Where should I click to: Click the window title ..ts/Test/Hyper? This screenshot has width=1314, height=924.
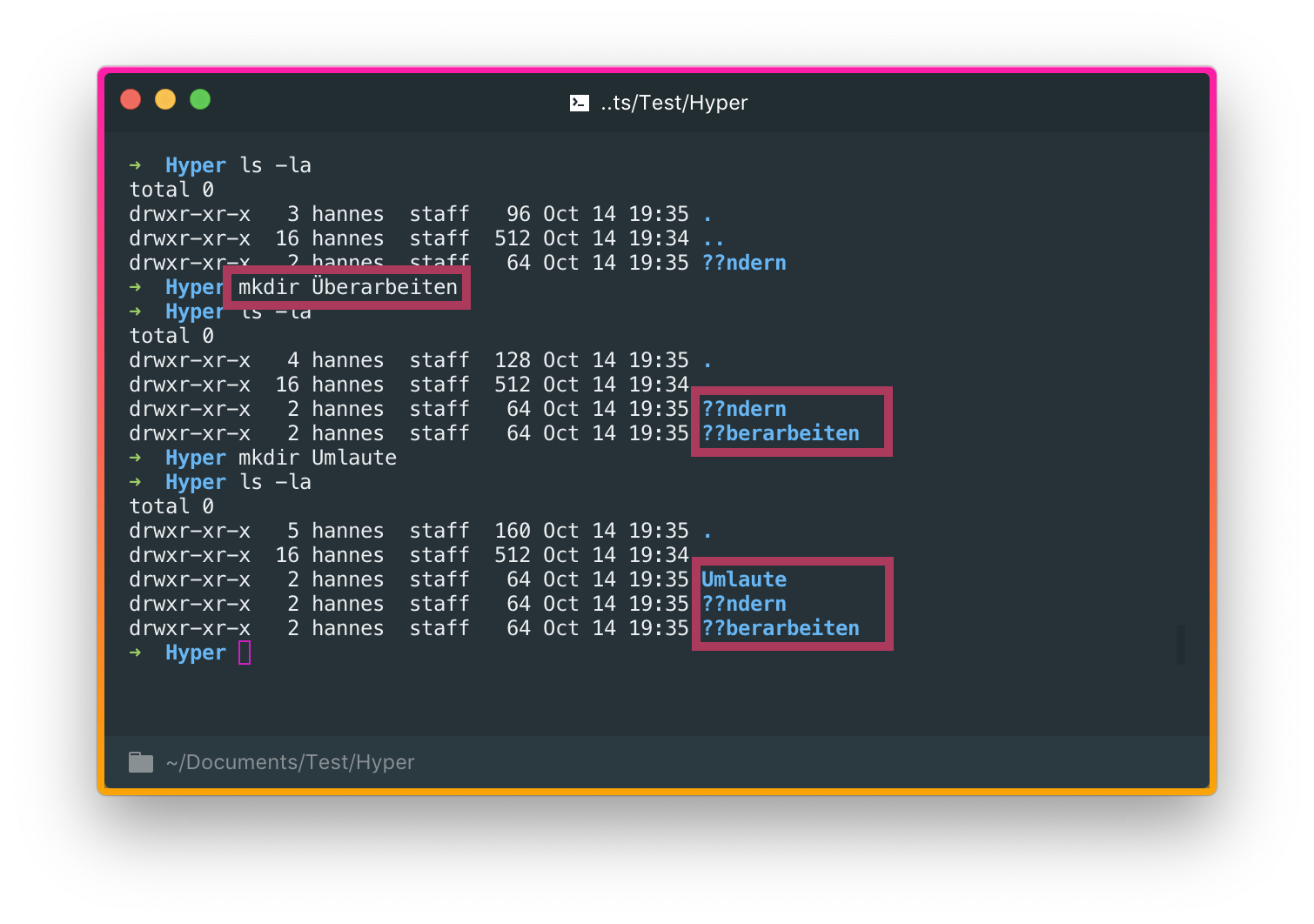coord(674,103)
